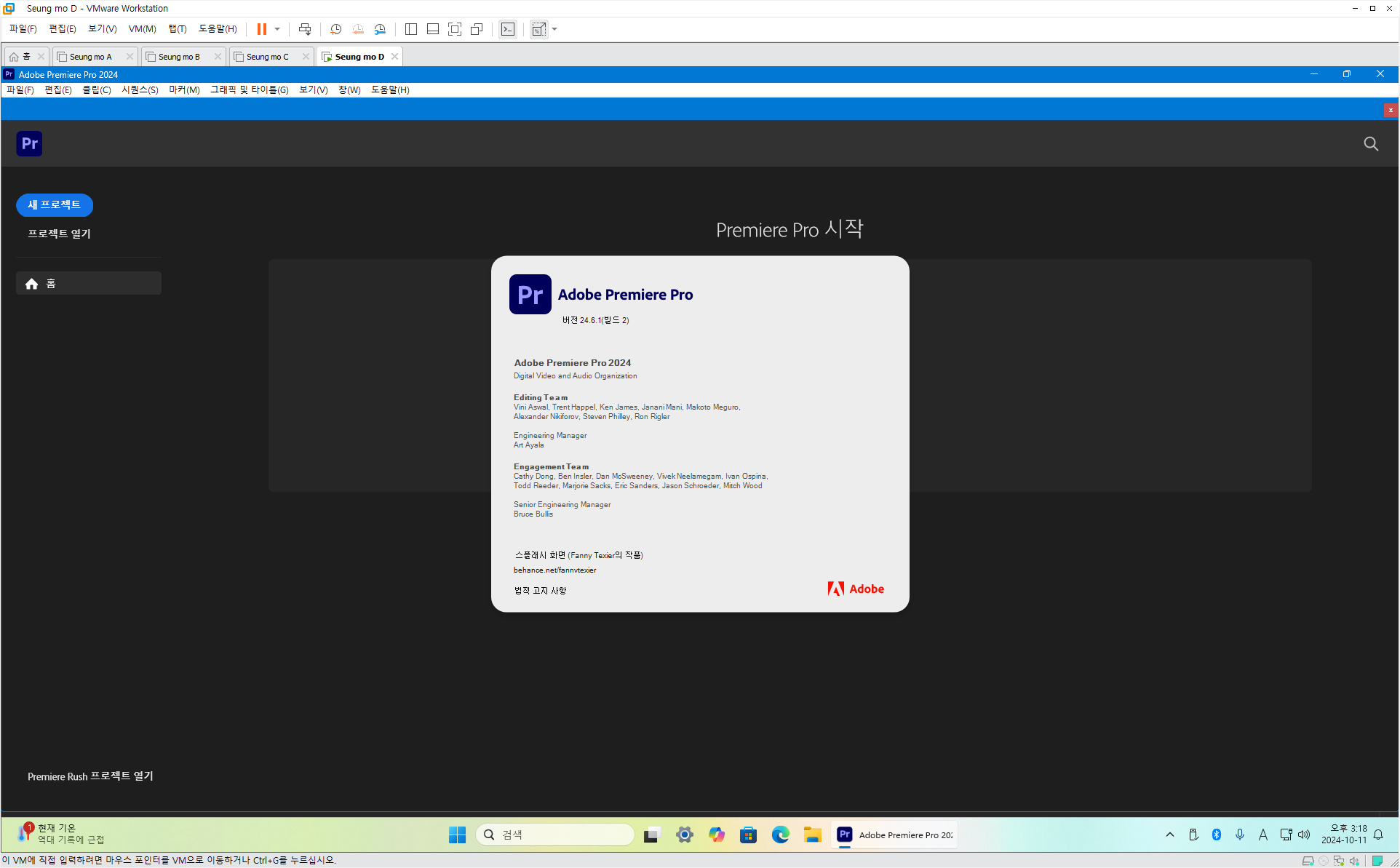Open 그래픽 및 타이틀(G) menu

(249, 90)
